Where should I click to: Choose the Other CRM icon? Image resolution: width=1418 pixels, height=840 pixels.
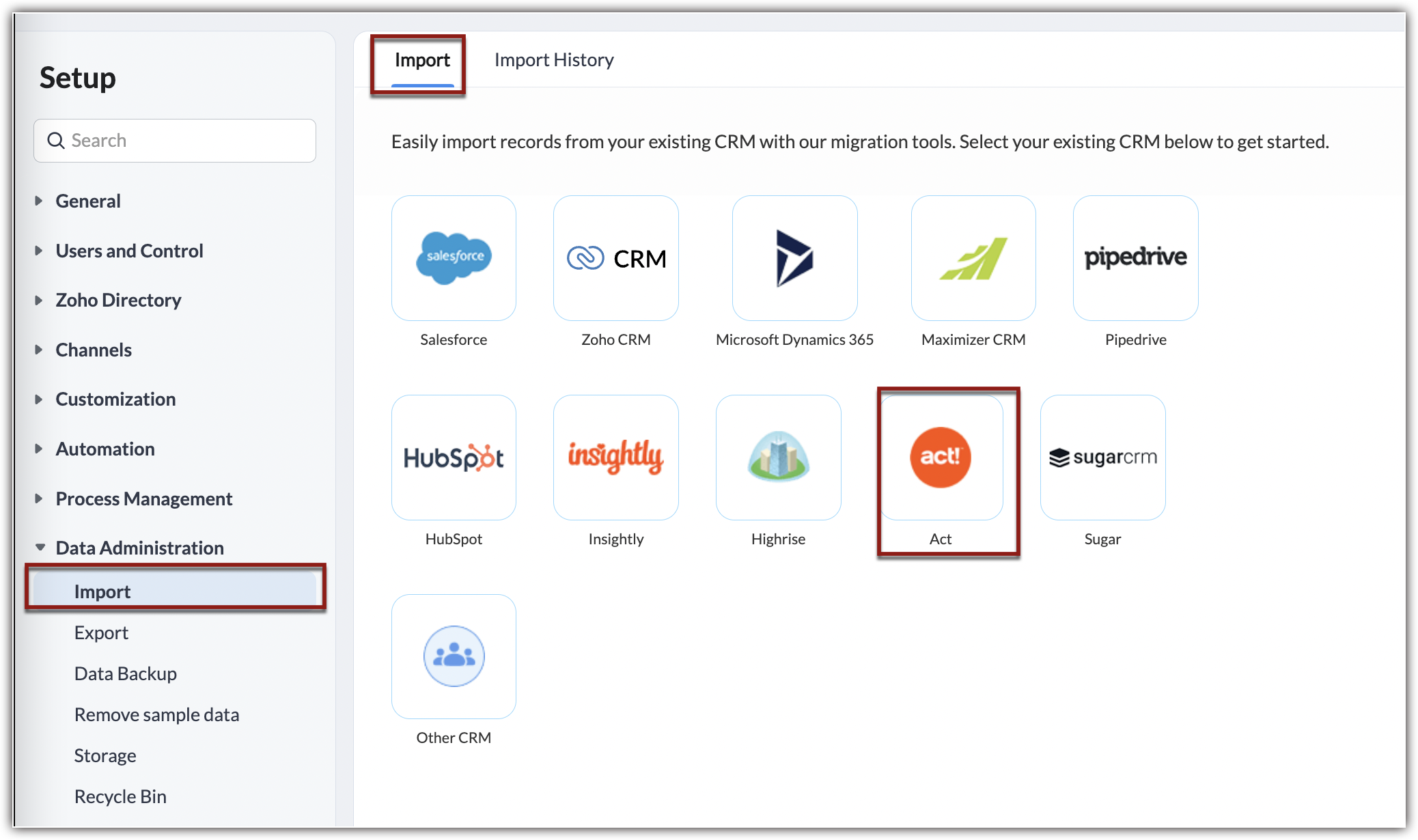tap(454, 656)
